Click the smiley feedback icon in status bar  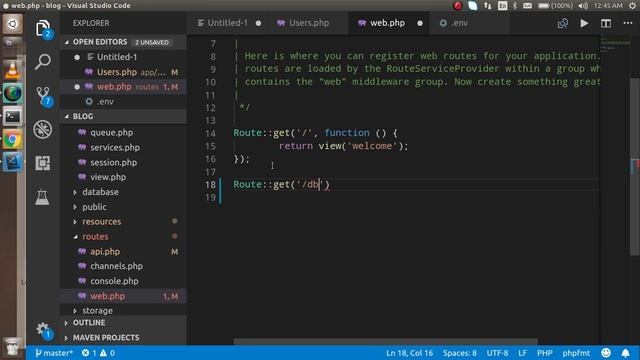pos(606,353)
